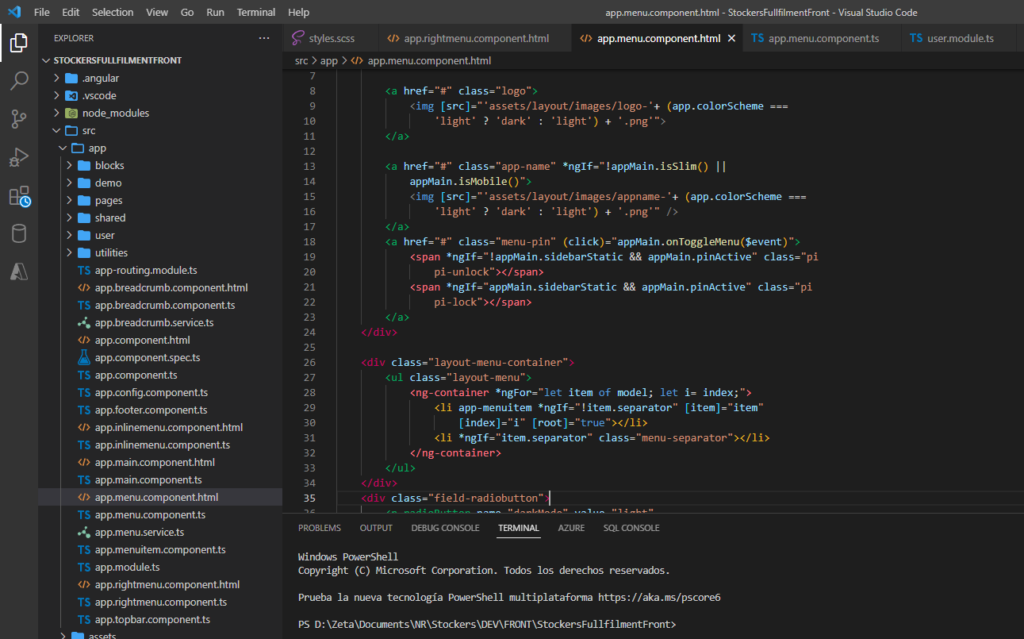Open the Explorer view in activity bar
Screen dimensions: 1024x639
(x=18, y=43)
